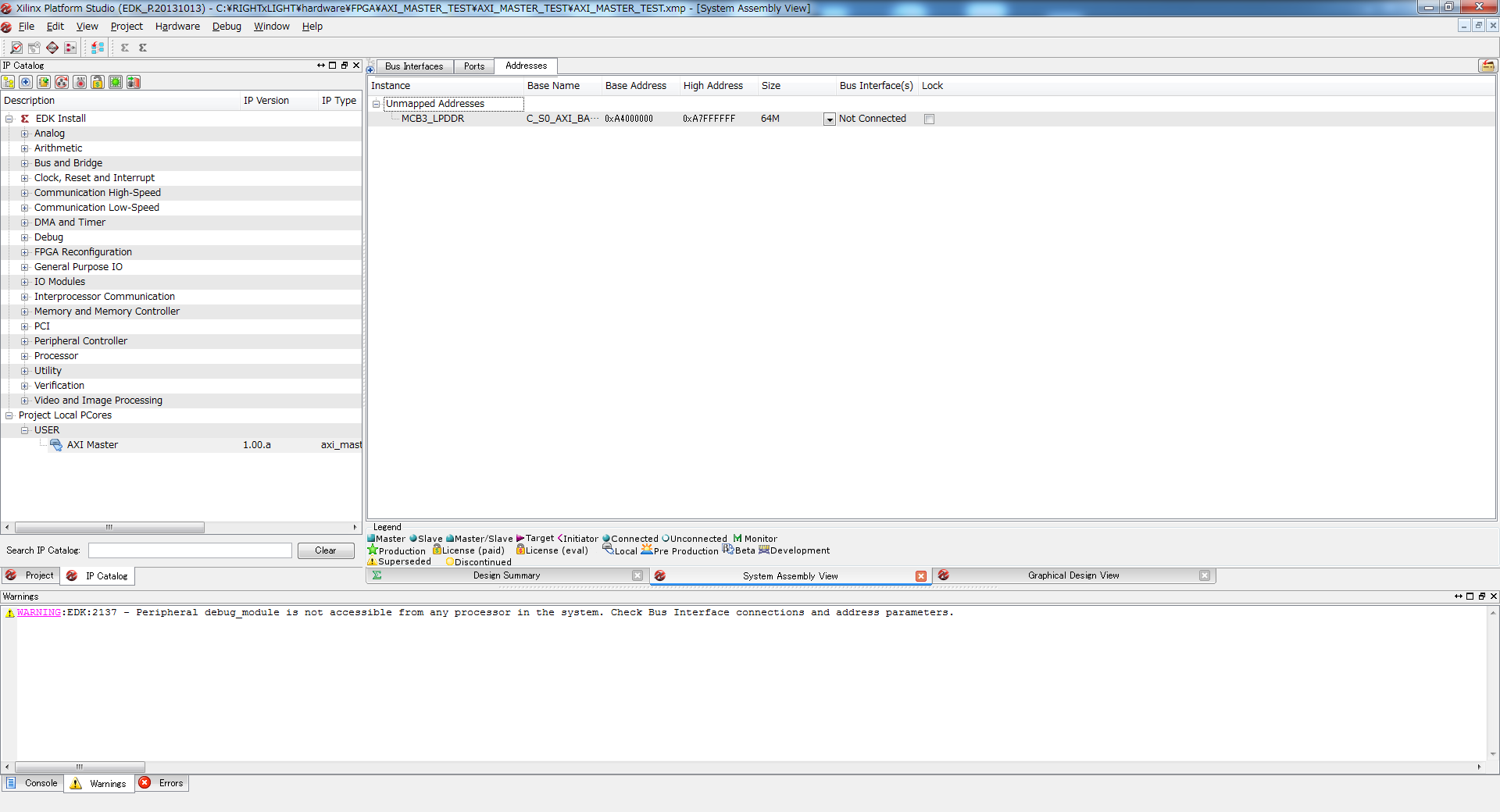Expand the Bus and Bridge category

tap(25, 163)
